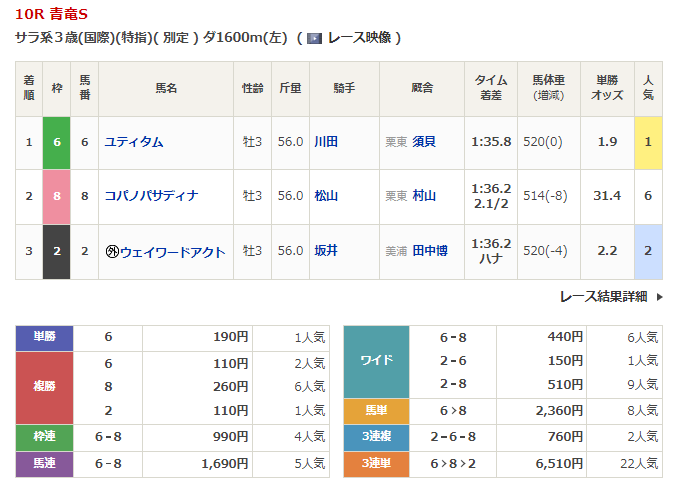Select jockey 松山 link
This screenshot has height=484, width=683.
tap(325, 197)
